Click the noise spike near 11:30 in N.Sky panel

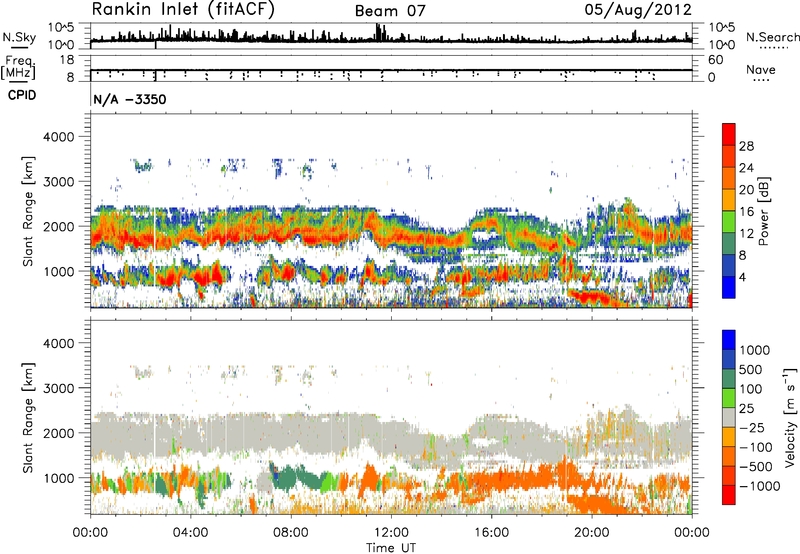click(x=378, y=32)
